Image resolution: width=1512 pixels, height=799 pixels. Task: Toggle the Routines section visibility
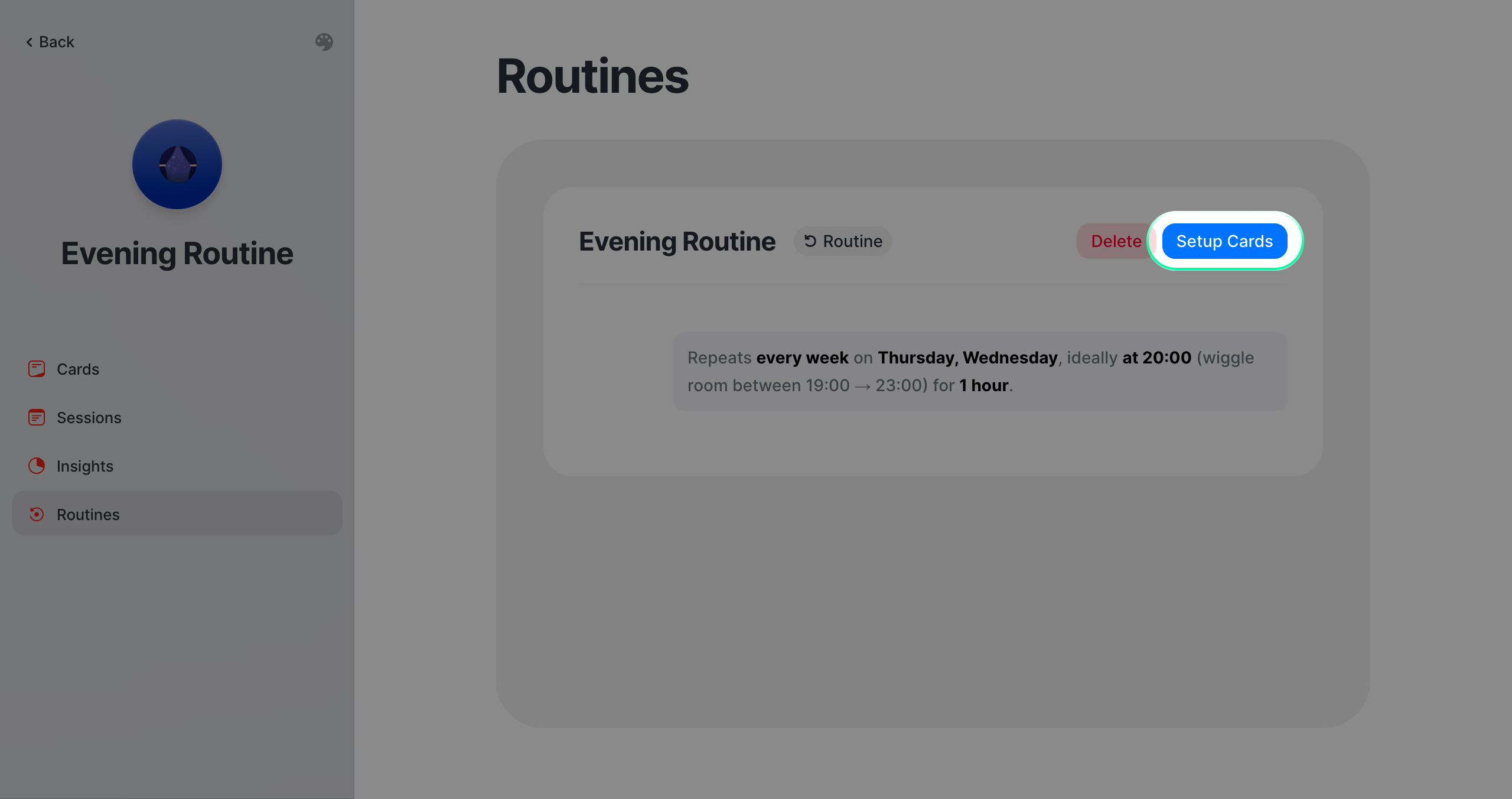(x=177, y=513)
